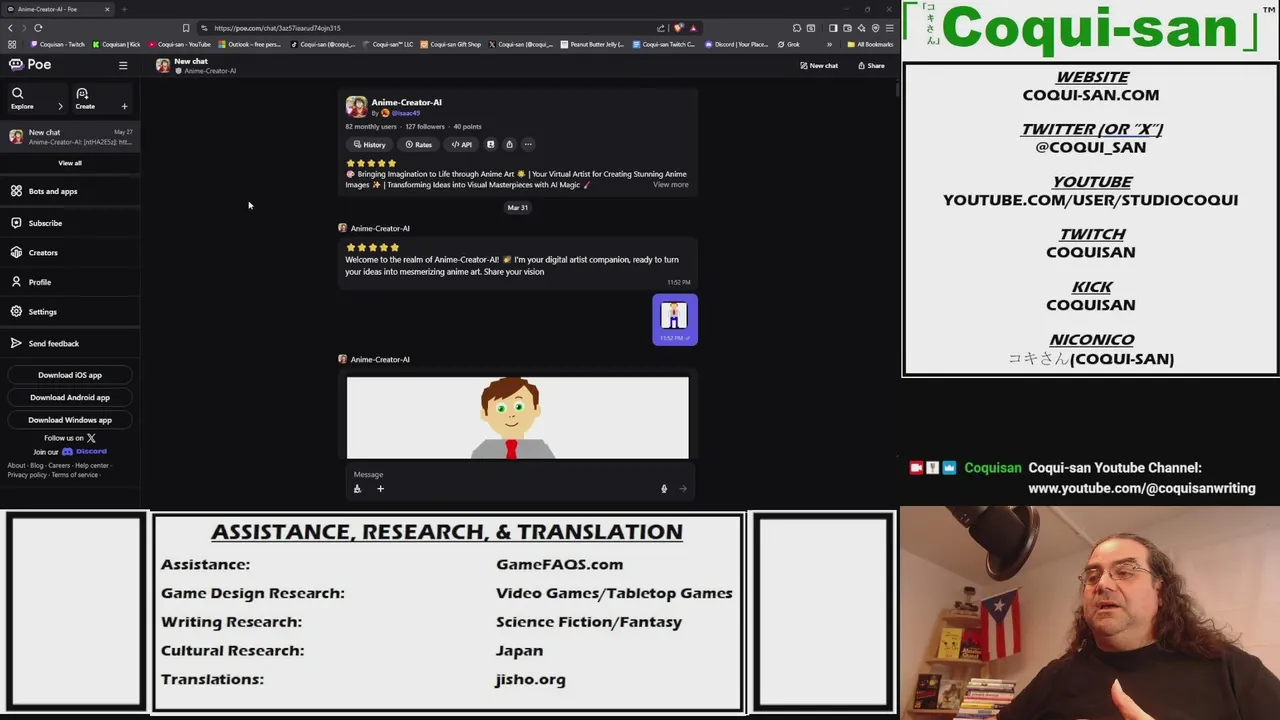Open Explore with the magnifier icon
Screen dimensions: 1280x720
pos(18,93)
